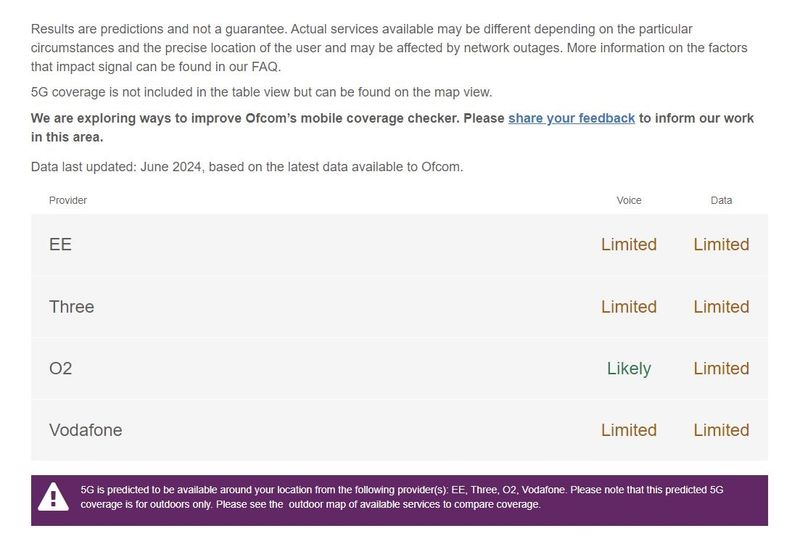Click O2's Likely voice coverage status
This screenshot has height=539, width=800.
[628, 369]
